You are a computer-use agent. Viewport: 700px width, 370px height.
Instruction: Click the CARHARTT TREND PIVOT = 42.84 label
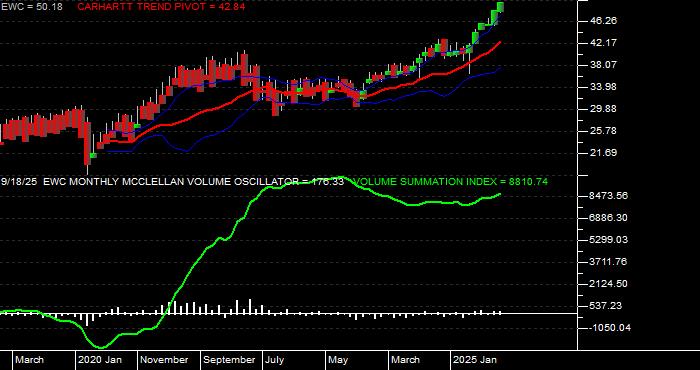(x=161, y=7)
